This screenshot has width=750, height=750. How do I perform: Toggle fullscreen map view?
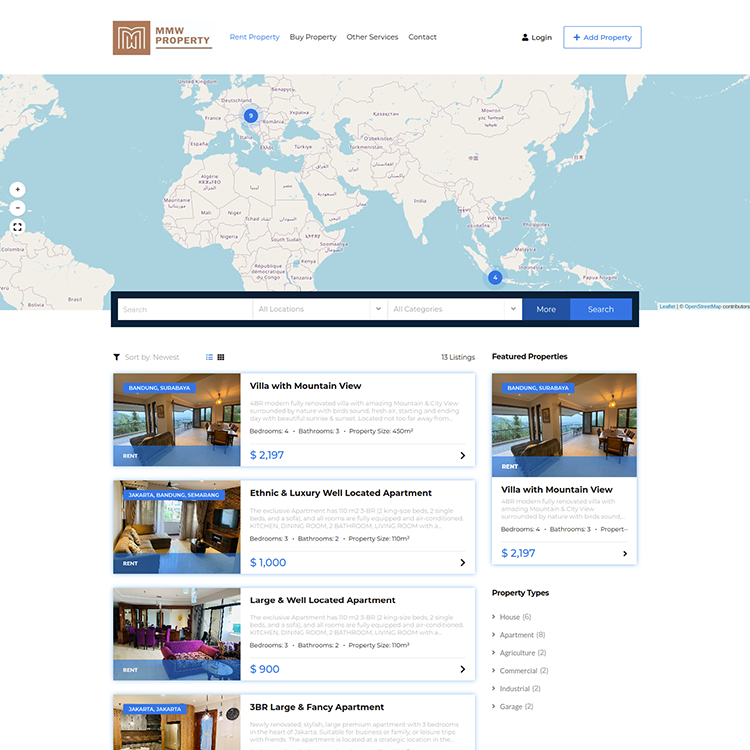click(17, 227)
